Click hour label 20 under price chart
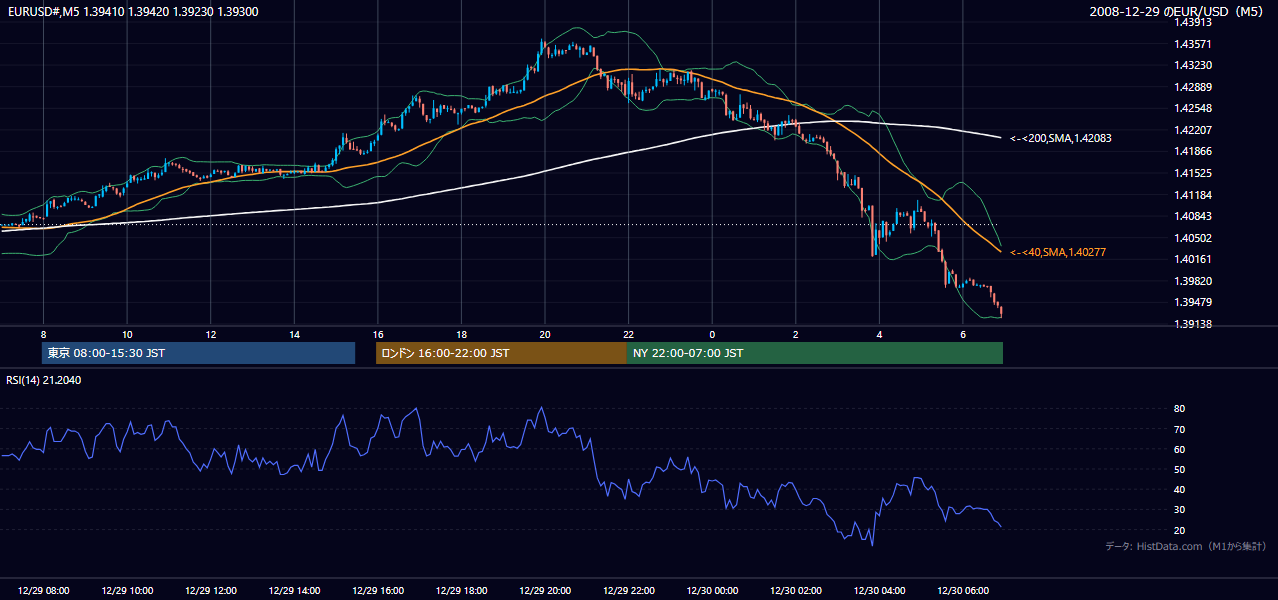1278x600 pixels. (545, 334)
